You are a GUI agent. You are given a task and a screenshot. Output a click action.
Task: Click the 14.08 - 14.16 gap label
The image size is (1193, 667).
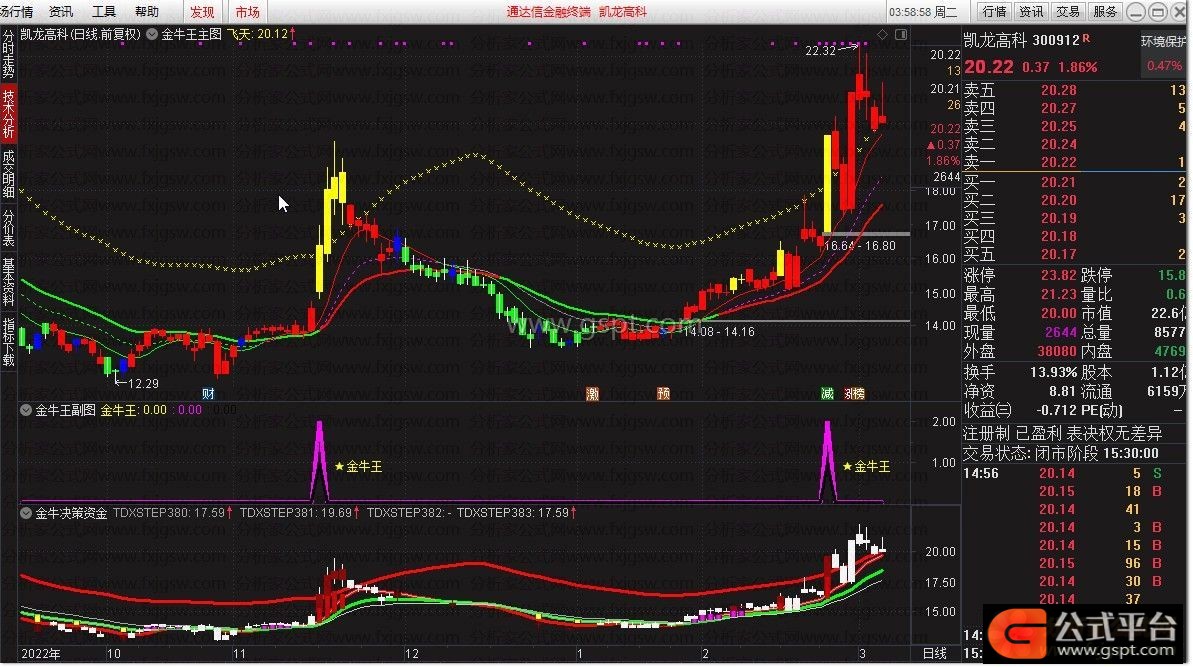click(x=719, y=332)
